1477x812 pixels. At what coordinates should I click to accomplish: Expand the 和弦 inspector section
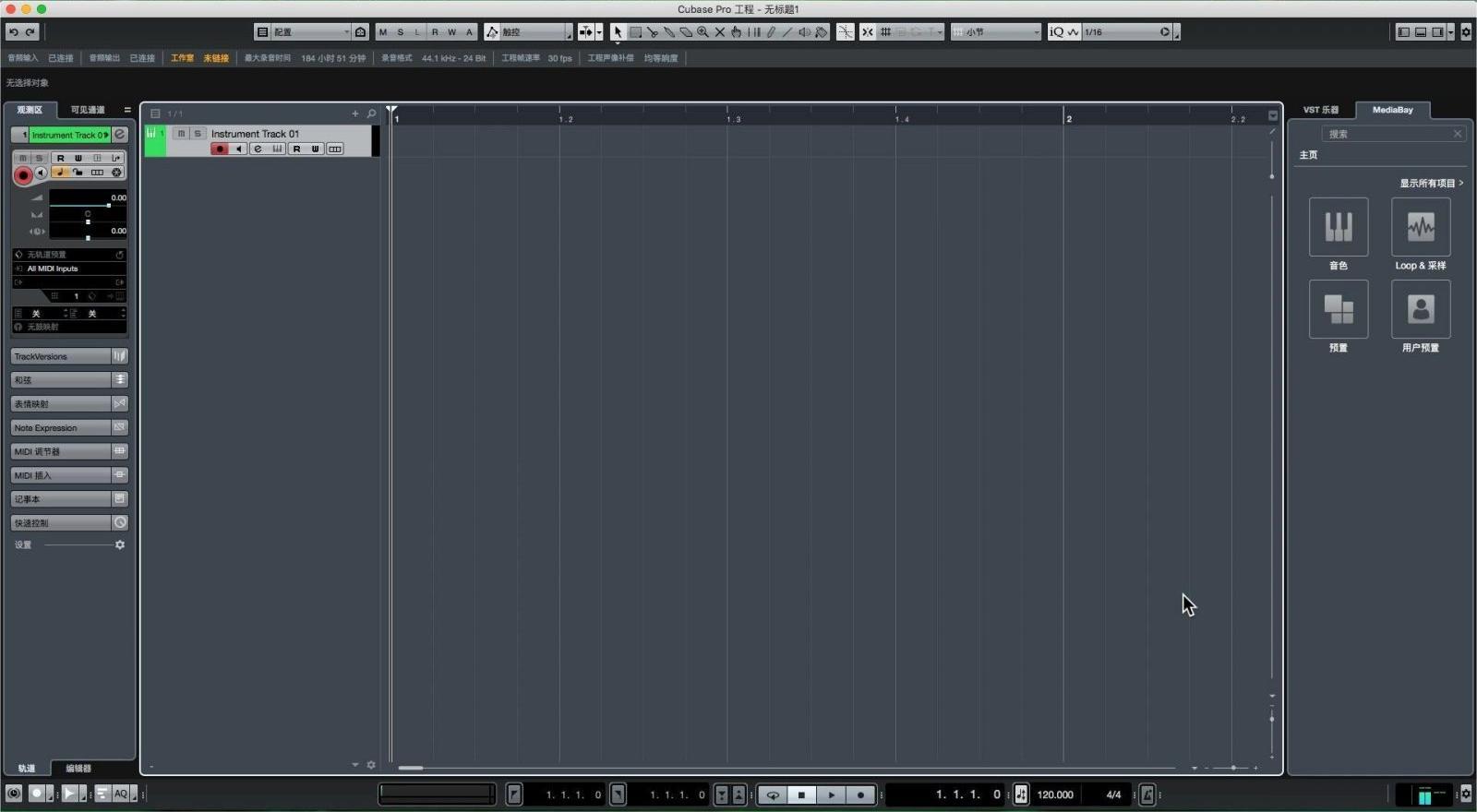62,380
